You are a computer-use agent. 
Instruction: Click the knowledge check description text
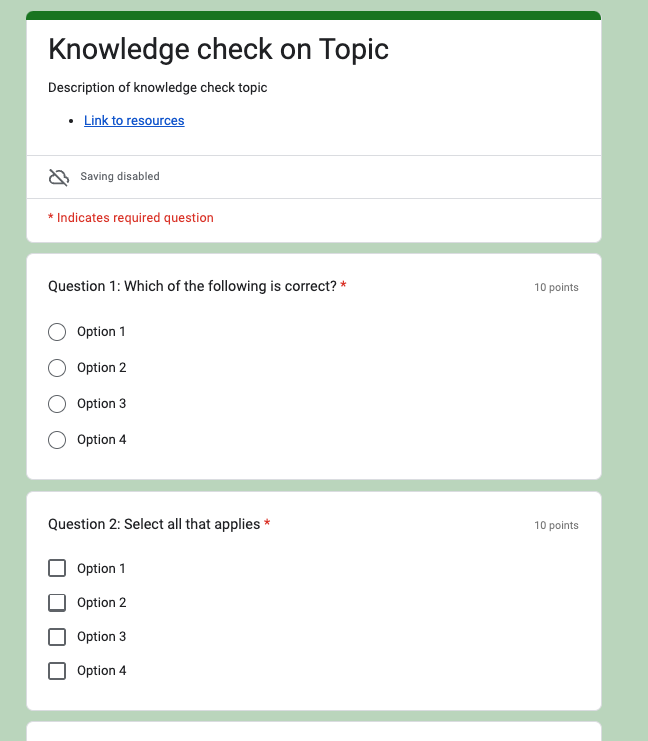click(x=158, y=88)
